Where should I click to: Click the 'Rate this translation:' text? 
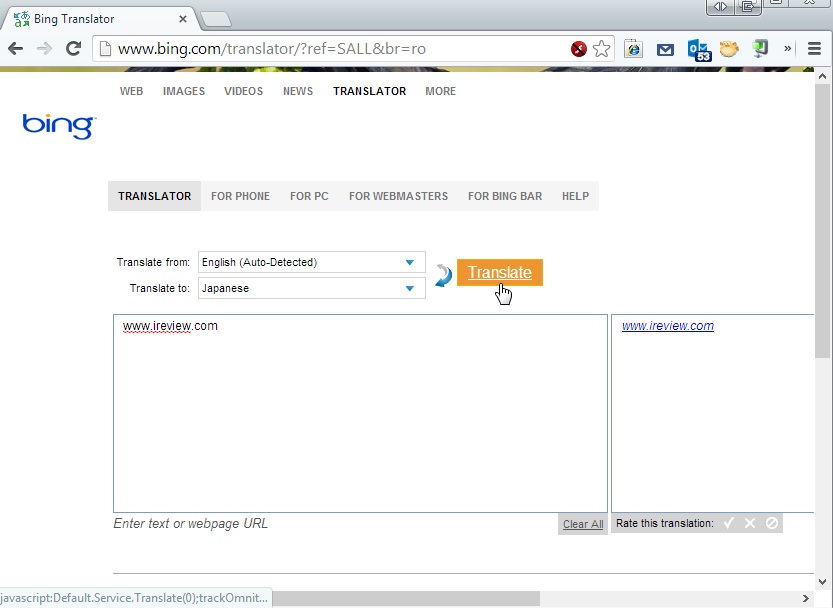pos(665,523)
